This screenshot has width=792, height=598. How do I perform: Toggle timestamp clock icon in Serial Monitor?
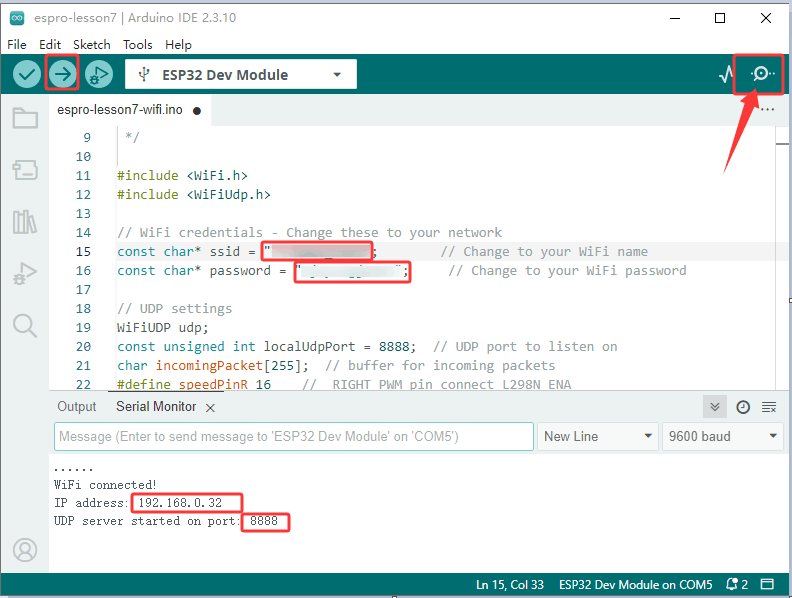[x=742, y=407]
